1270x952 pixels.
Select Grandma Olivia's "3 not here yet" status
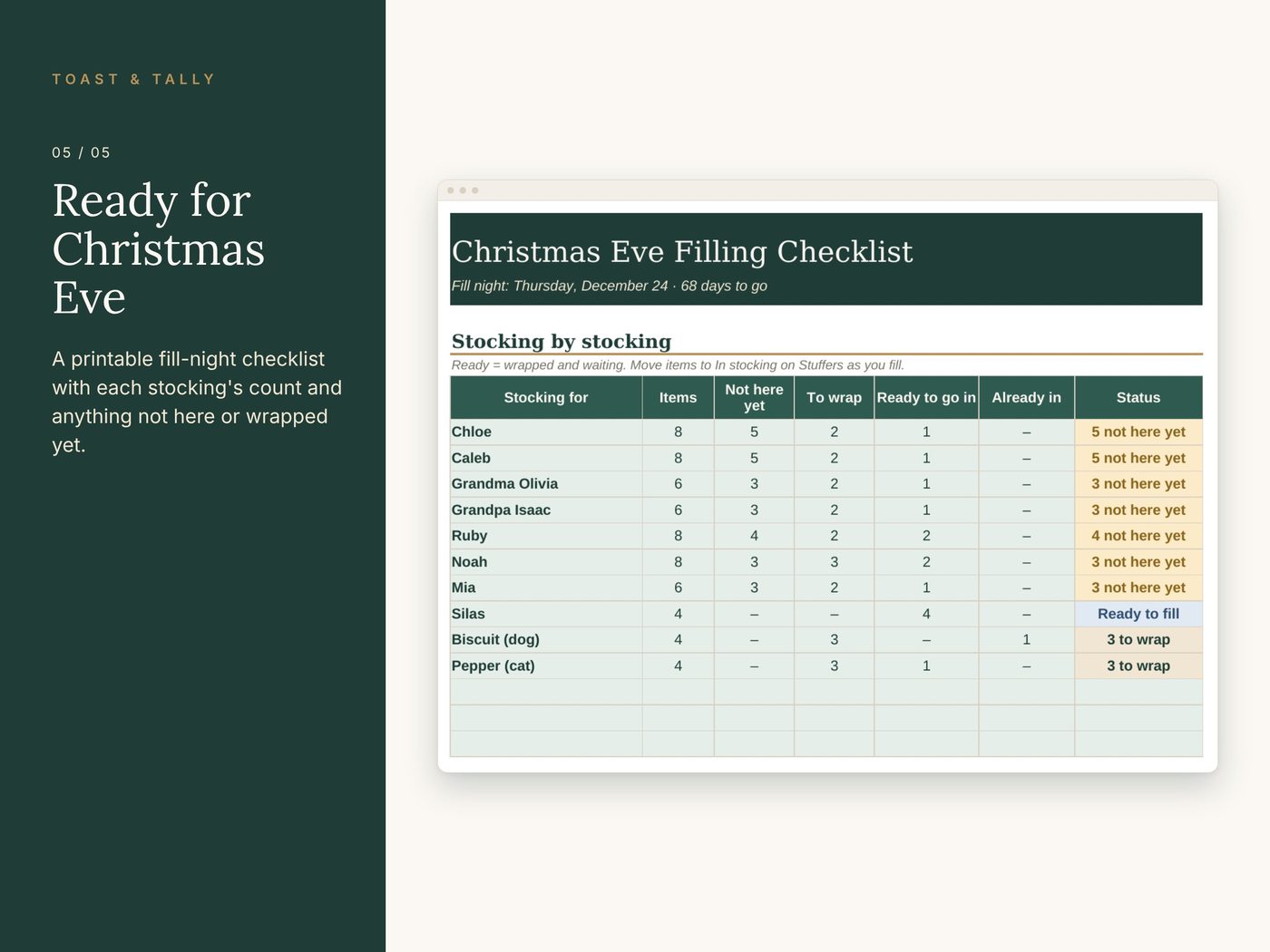(x=1138, y=484)
